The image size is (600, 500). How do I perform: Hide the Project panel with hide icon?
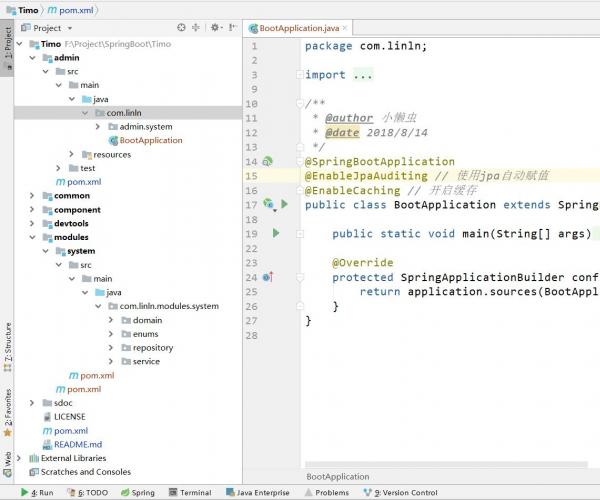click(x=232, y=28)
